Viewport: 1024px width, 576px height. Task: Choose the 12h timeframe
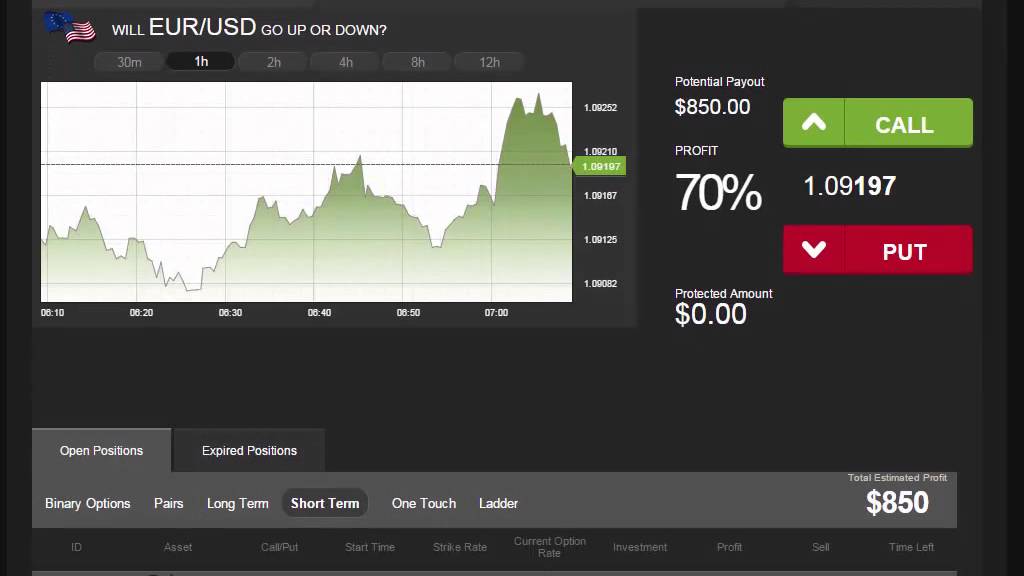tap(489, 62)
